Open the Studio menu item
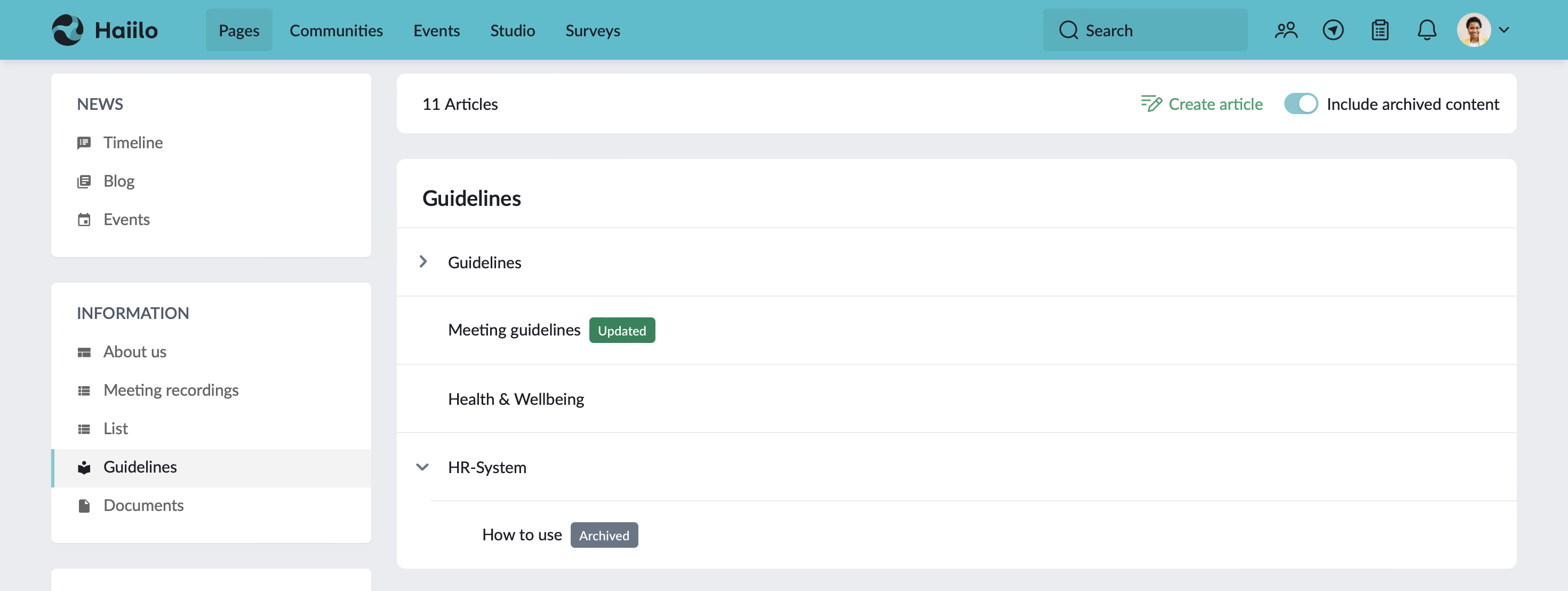Viewport: 1568px width, 591px height. tap(512, 30)
